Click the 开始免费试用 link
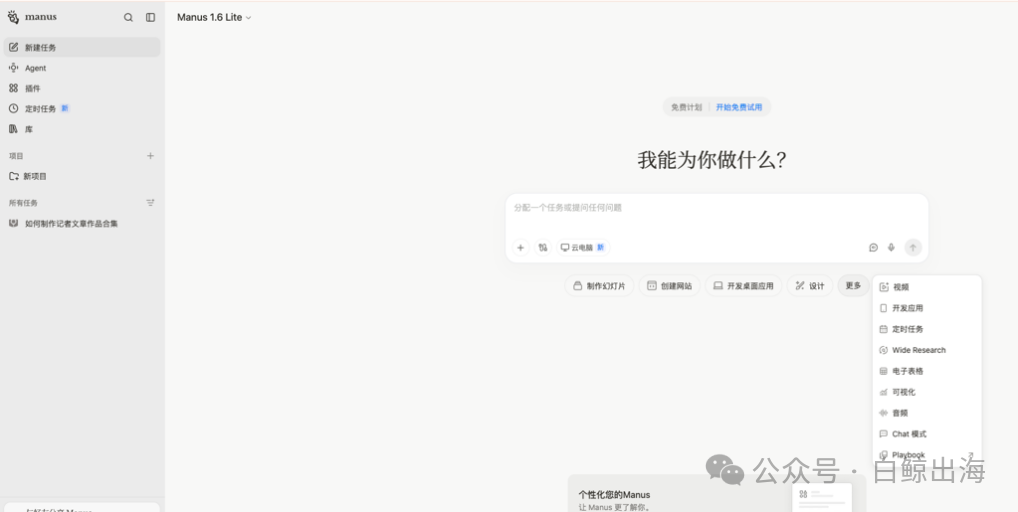The height and width of the screenshot is (512, 1018). 739,107
